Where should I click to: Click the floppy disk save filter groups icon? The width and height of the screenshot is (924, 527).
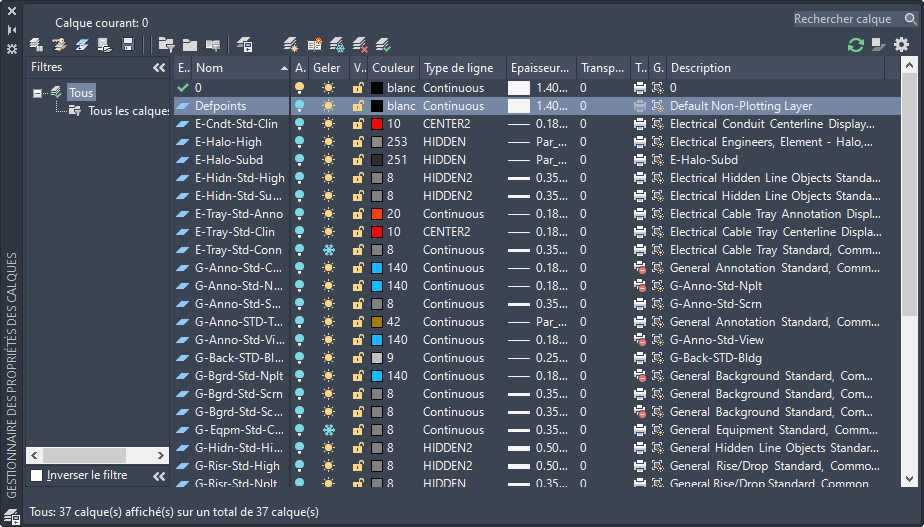point(128,44)
